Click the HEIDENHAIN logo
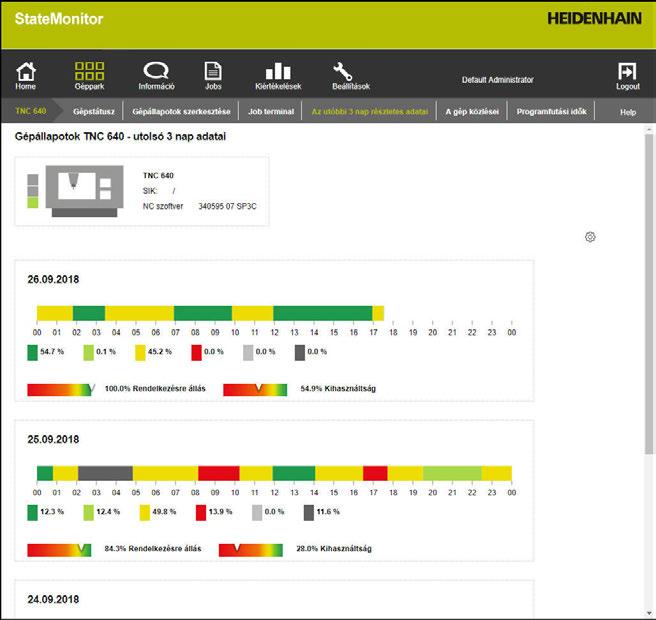656x620 pixels. (594, 18)
